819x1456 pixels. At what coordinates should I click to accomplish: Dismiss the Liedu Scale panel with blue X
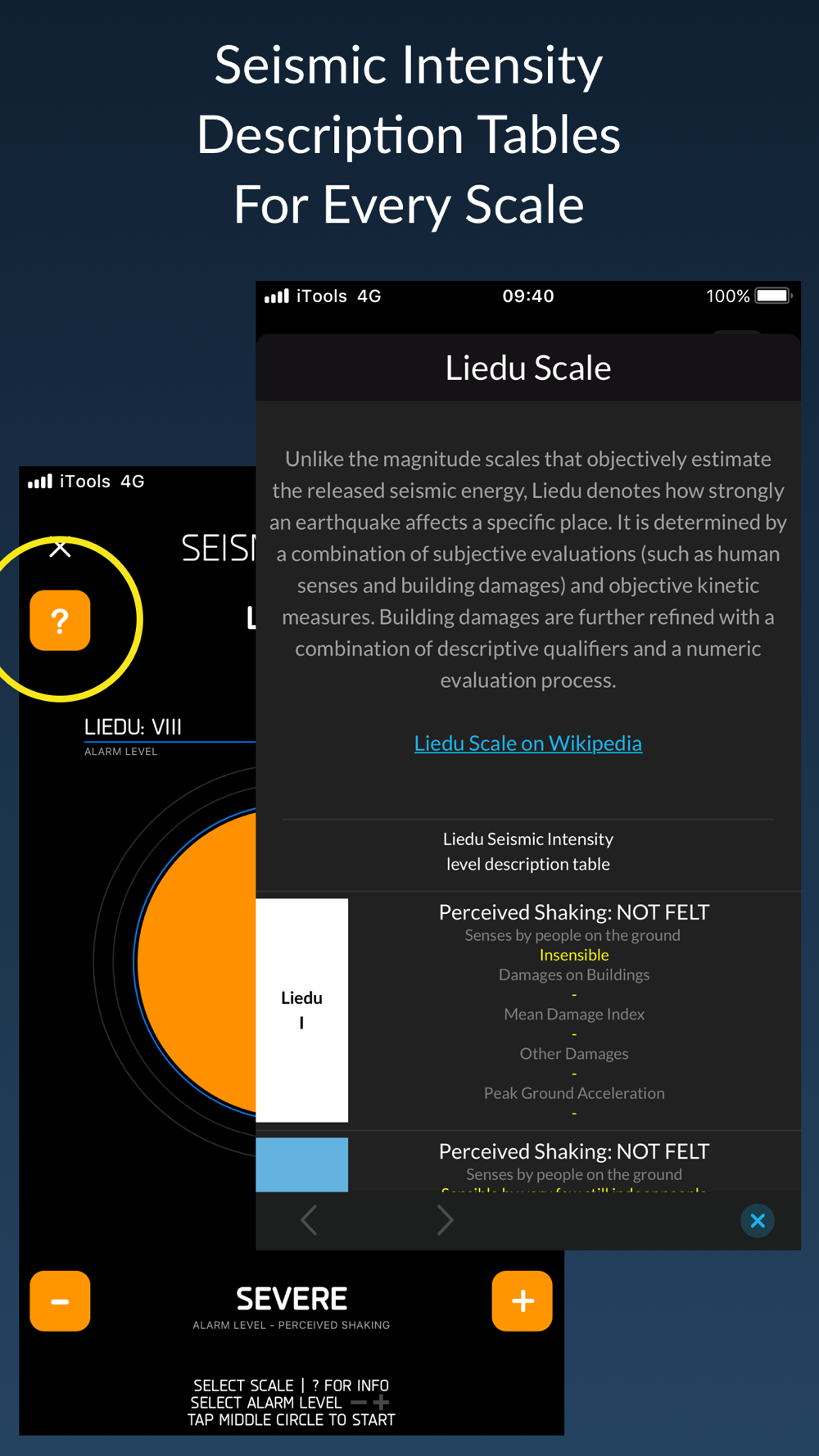click(x=758, y=1220)
